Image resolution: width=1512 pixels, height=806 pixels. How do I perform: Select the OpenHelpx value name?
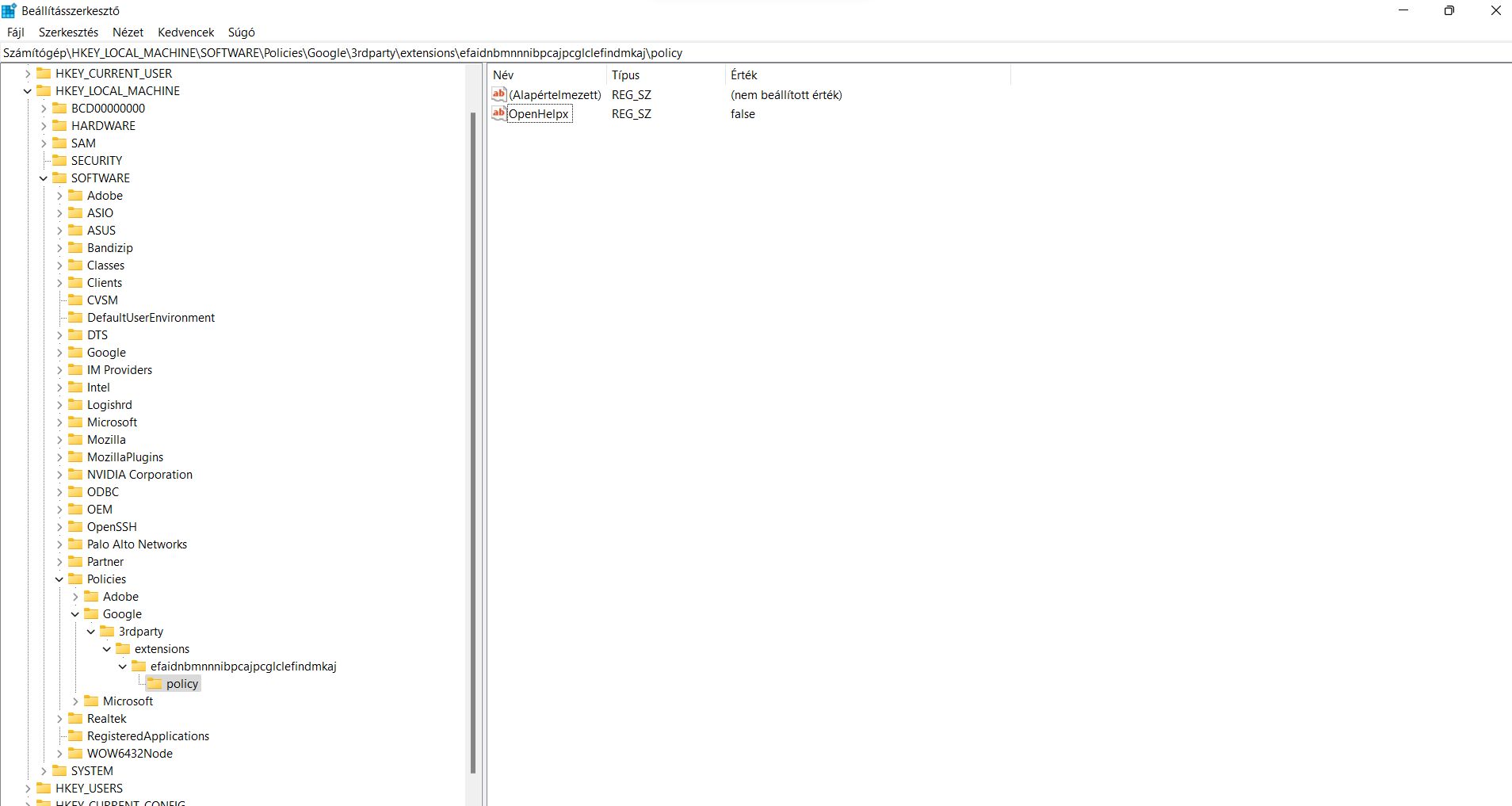tap(539, 114)
